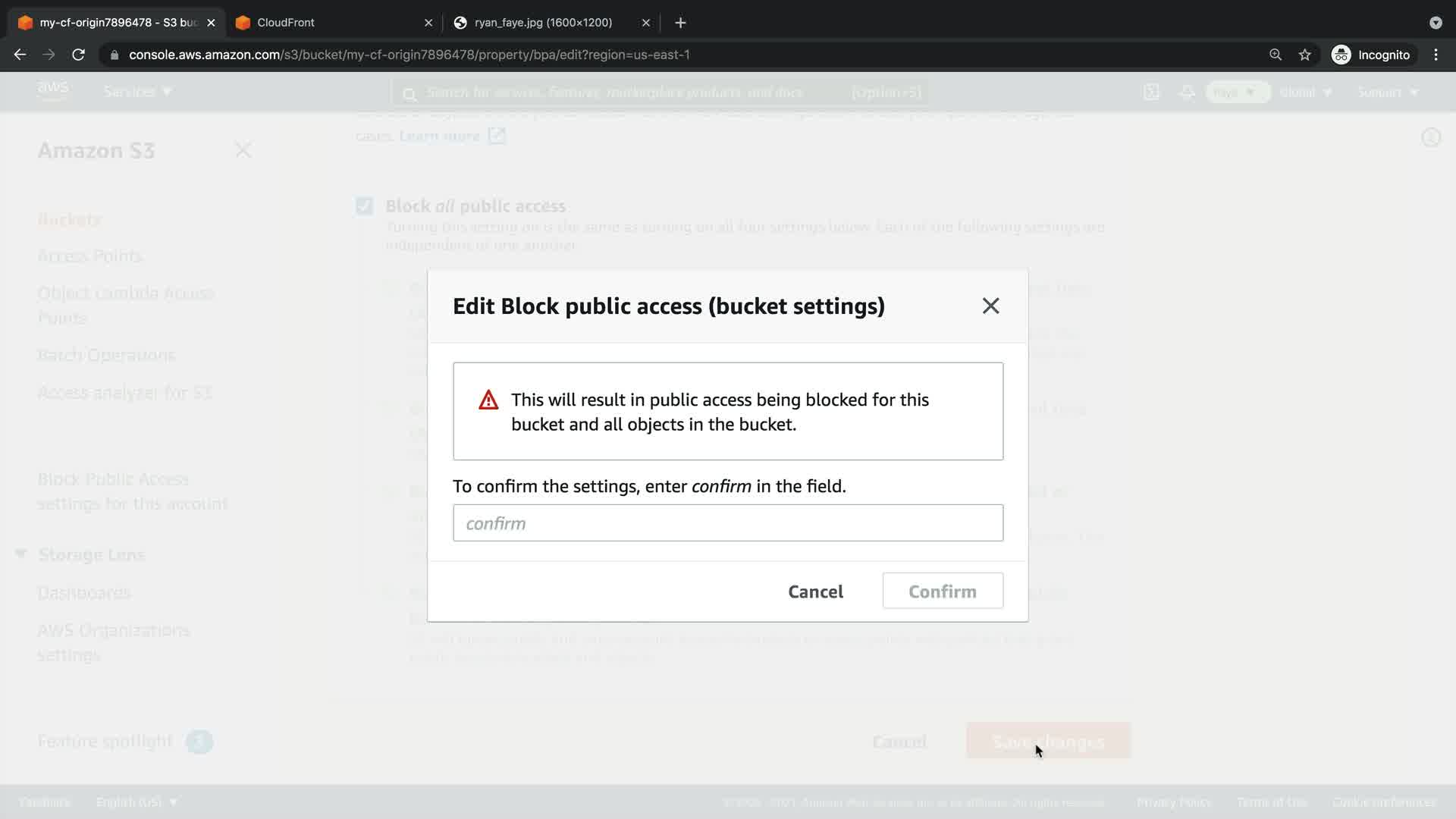Open the notifications bell icon
The image size is (1456, 819).
point(1187,92)
